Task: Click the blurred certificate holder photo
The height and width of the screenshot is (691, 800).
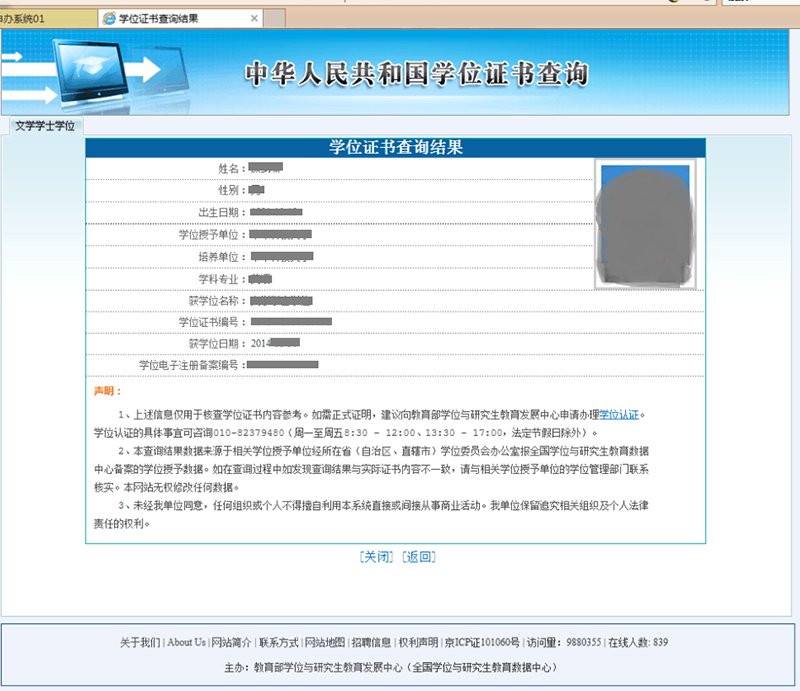Action: tap(642, 225)
